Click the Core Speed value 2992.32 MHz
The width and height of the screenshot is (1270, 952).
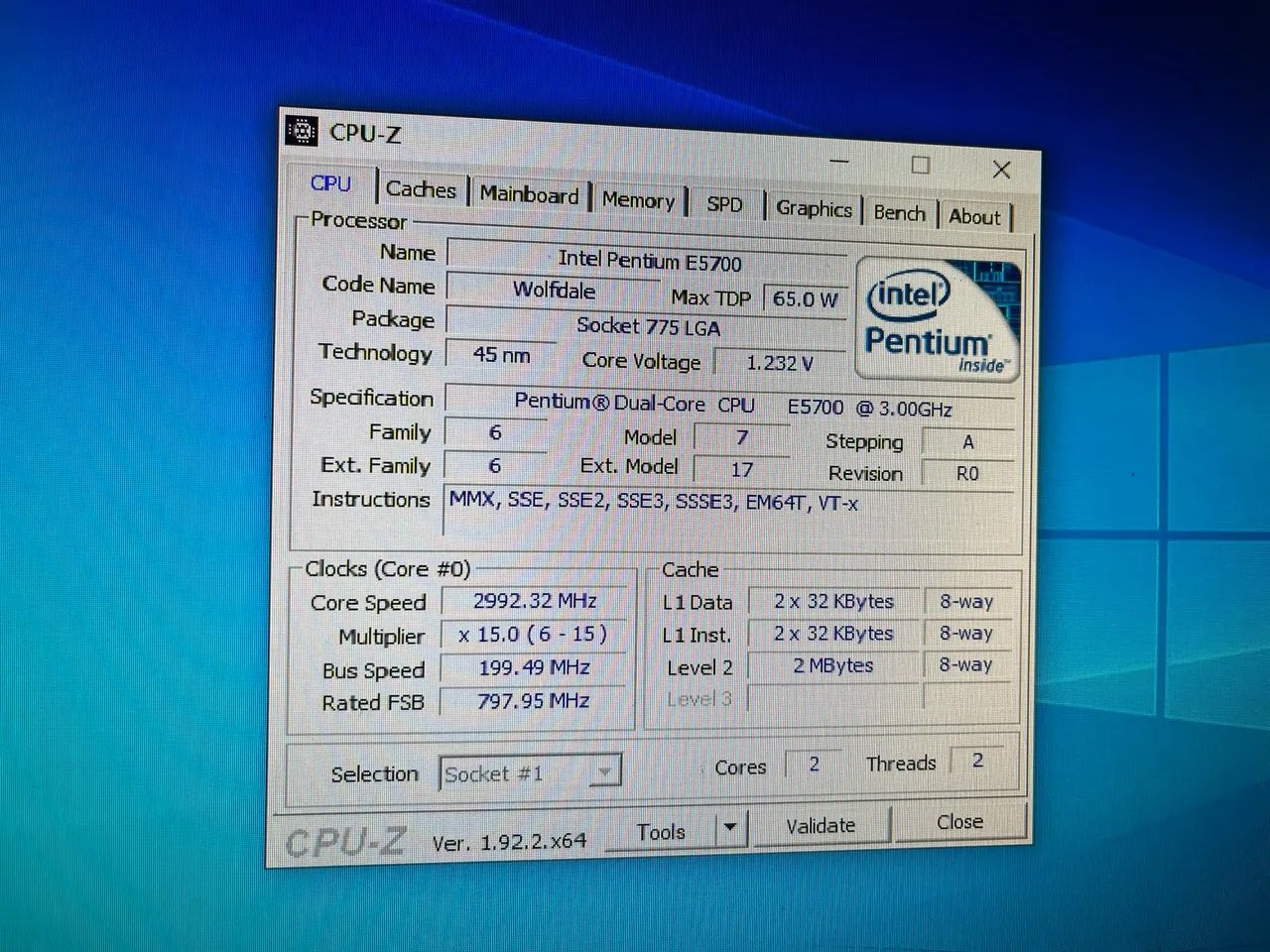click(534, 601)
